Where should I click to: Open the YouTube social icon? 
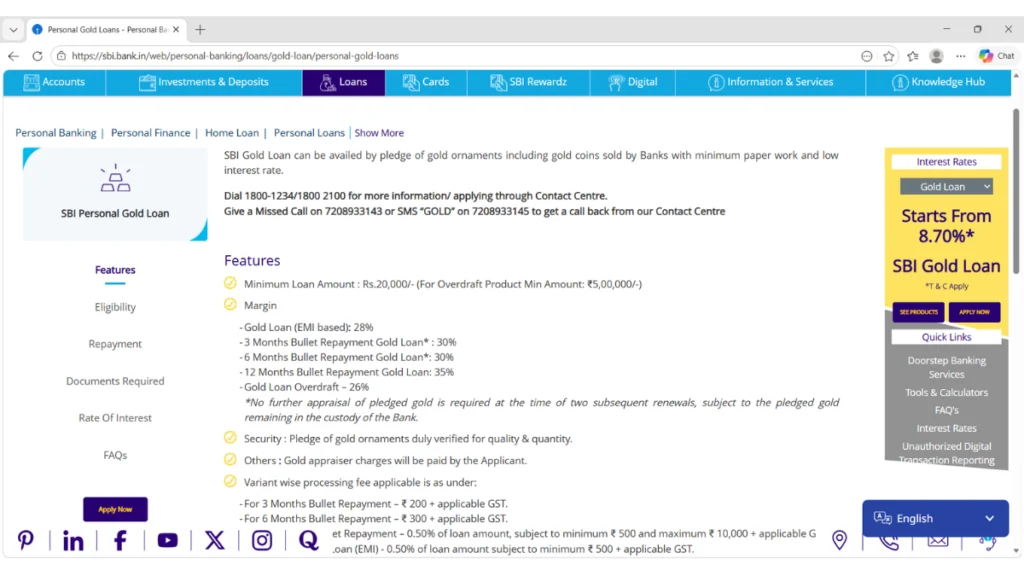click(168, 540)
